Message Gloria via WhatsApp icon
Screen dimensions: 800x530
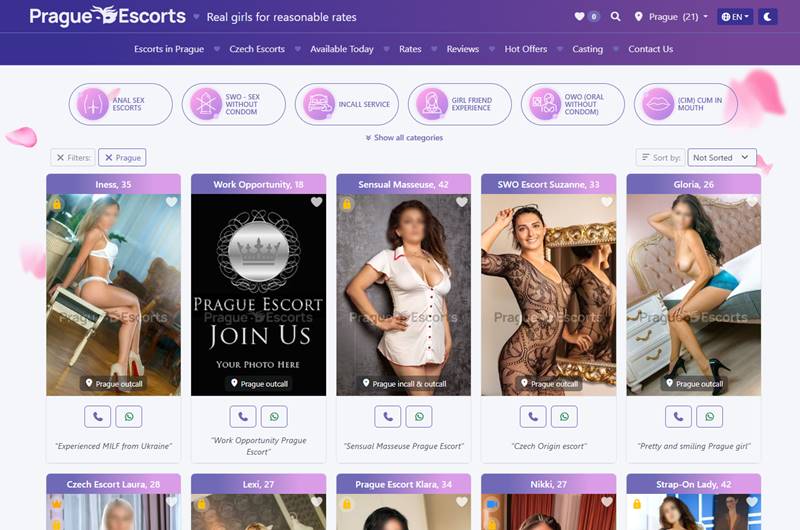click(x=710, y=417)
